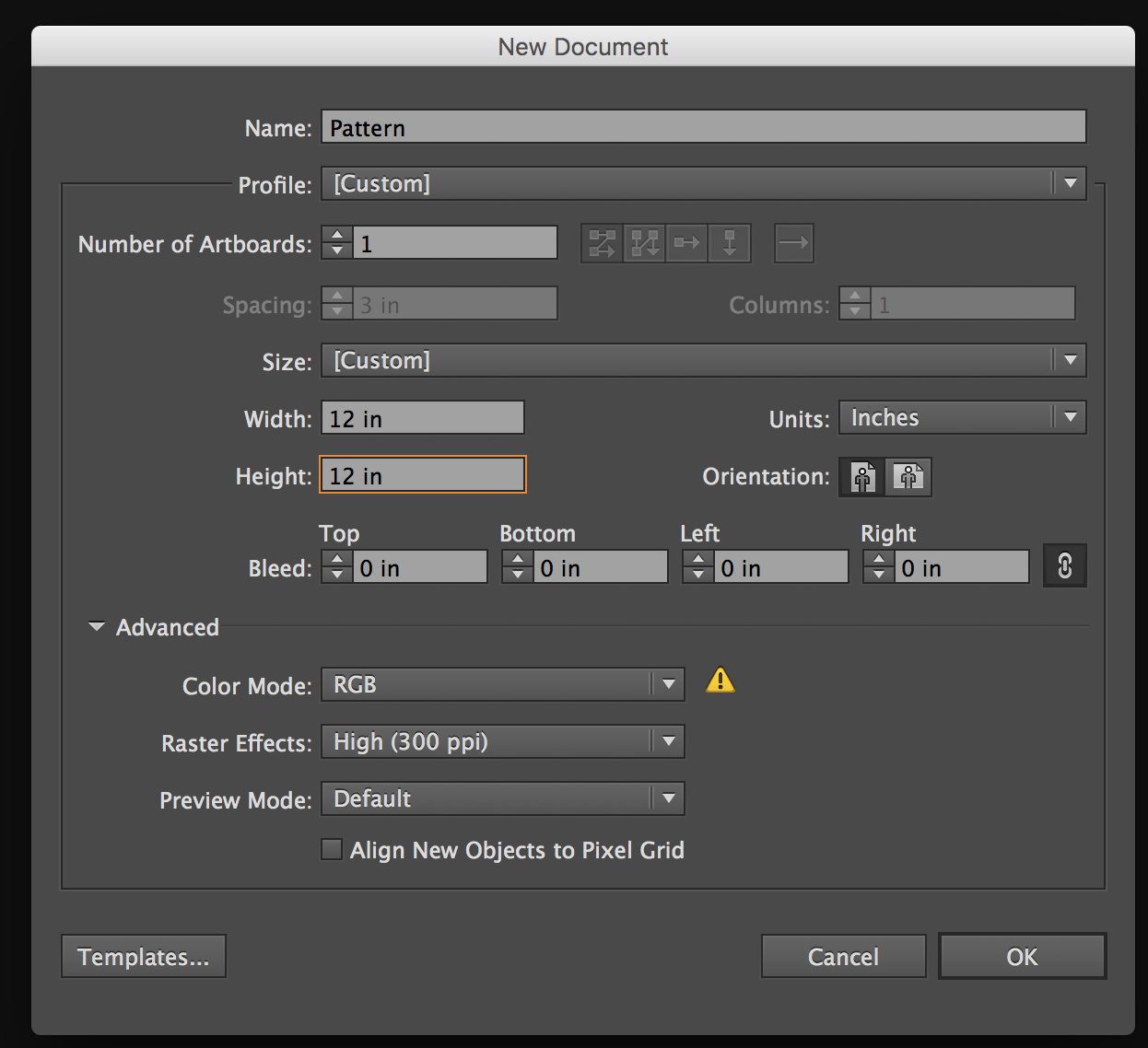Expand the Raster Effects dropdown
Viewport: 1148px width, 1048px height.
pos(502,742)
